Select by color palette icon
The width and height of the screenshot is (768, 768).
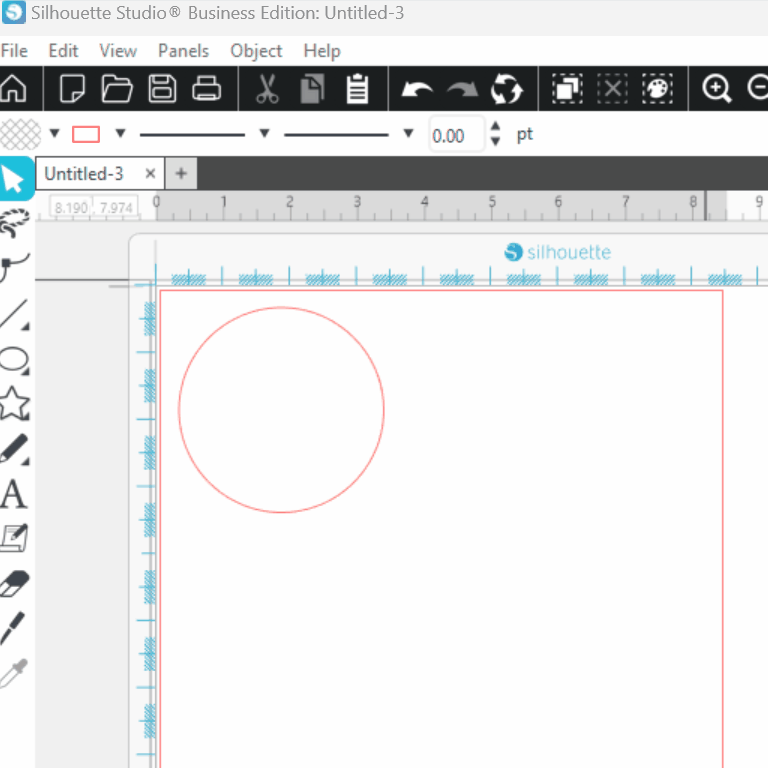[657, 89]
